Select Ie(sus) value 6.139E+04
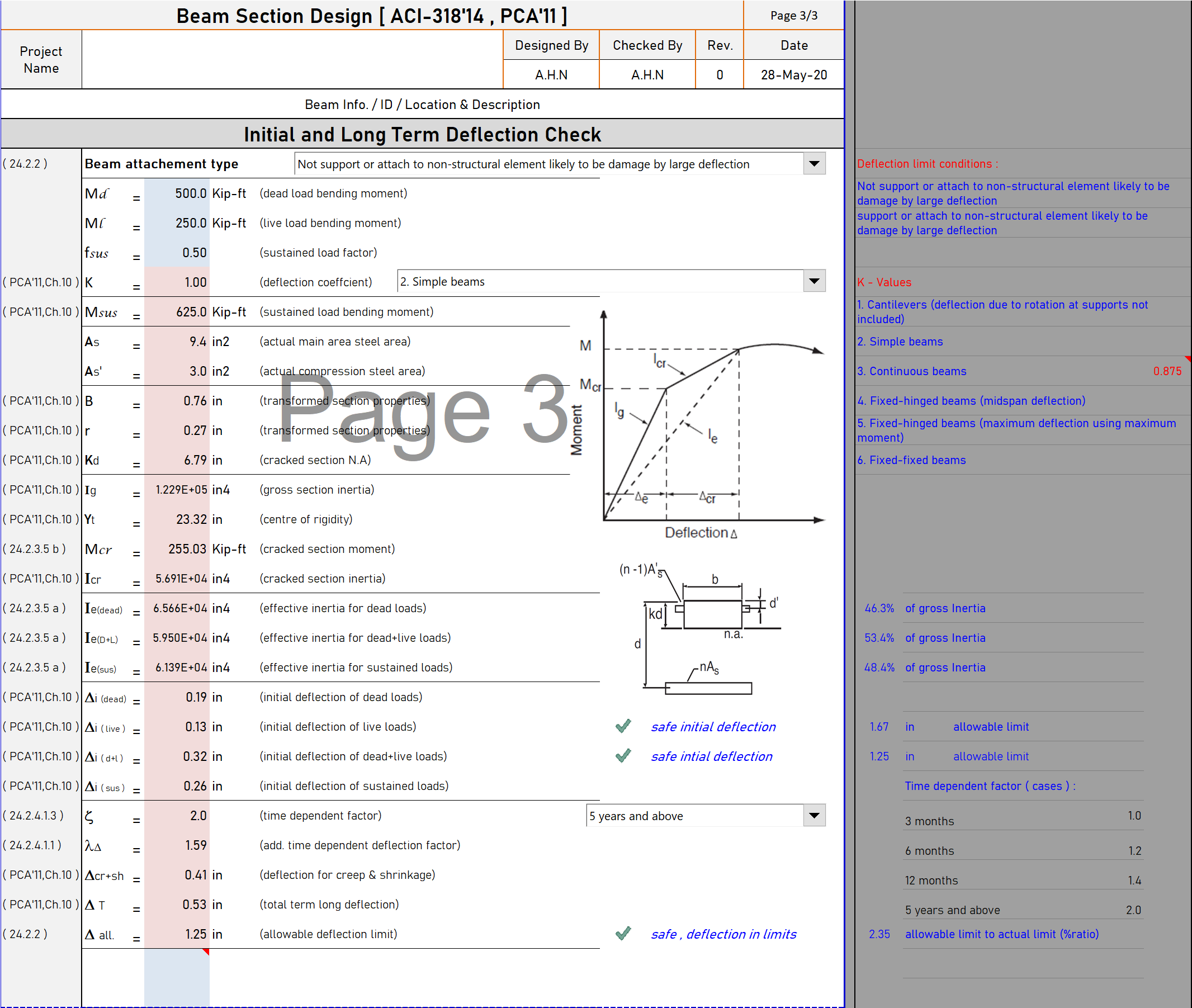 click(177, 668)
